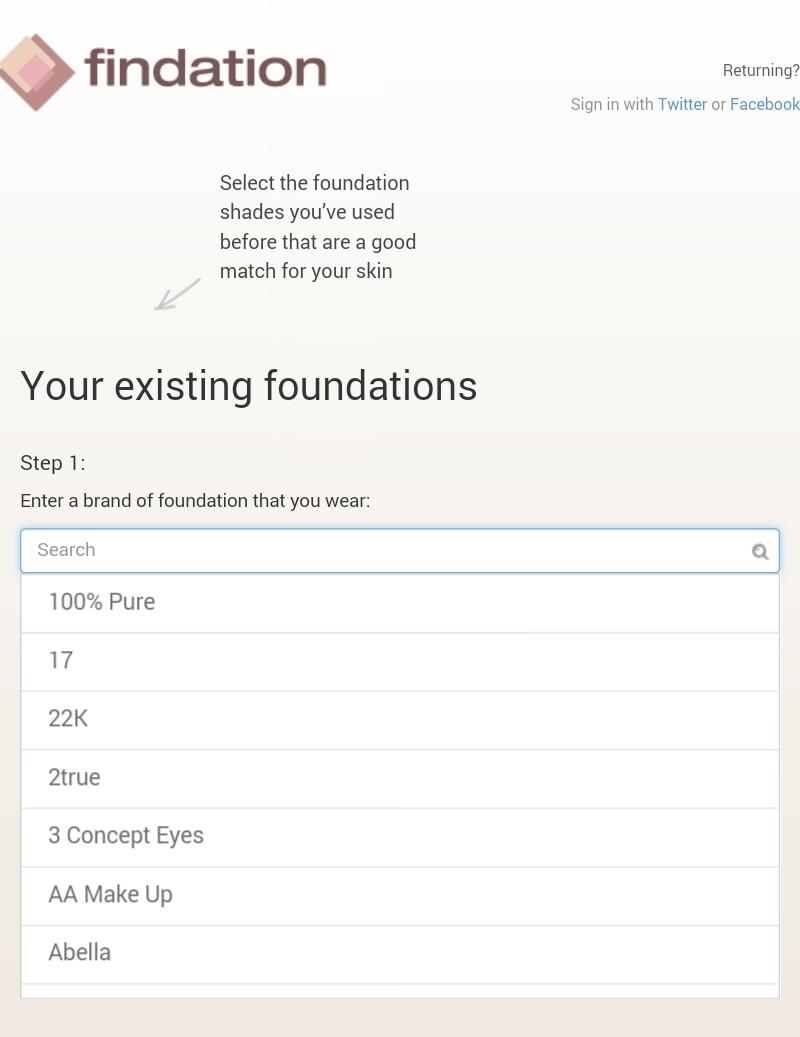Click the Select the foundation shades hint
800x1037 pixels.
[x=317, y=227]
